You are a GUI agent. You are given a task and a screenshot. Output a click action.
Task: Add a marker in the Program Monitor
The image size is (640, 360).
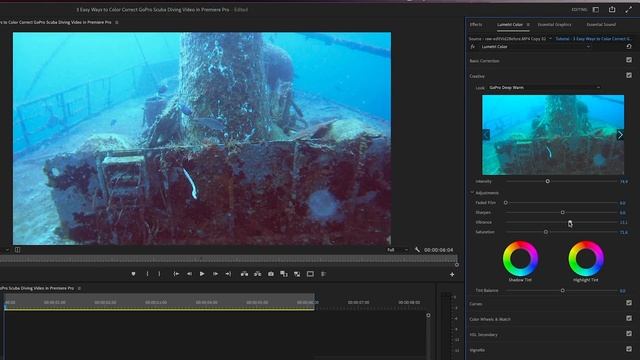coord(133,274)
